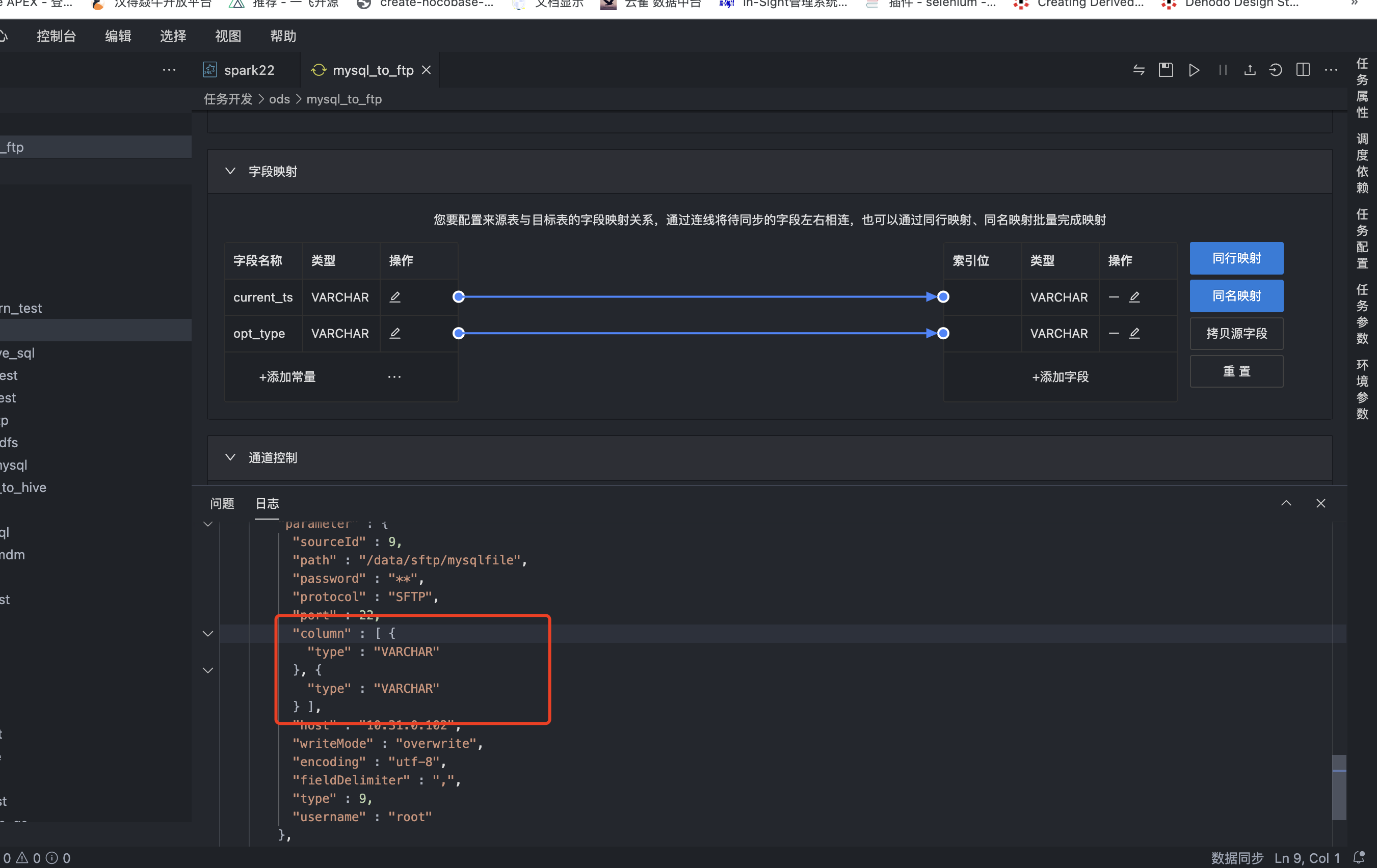
Task: Click the save (floppy disk) toolbar icon
Action: [1166, 70]
